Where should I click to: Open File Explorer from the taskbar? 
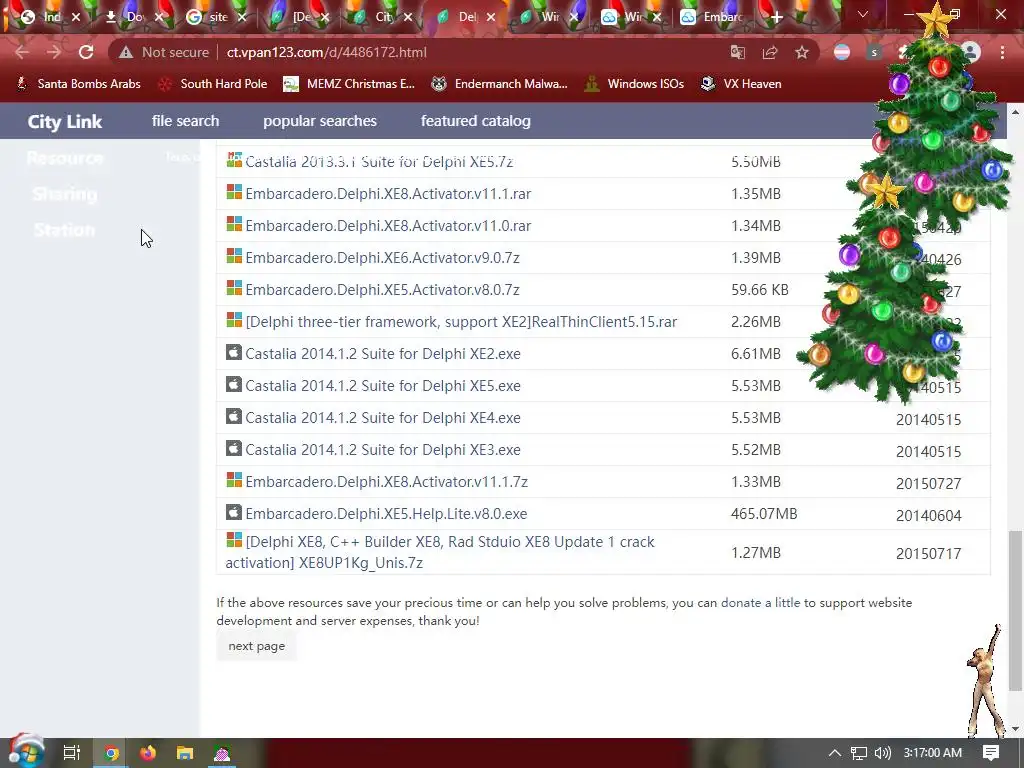coord(185,753)
